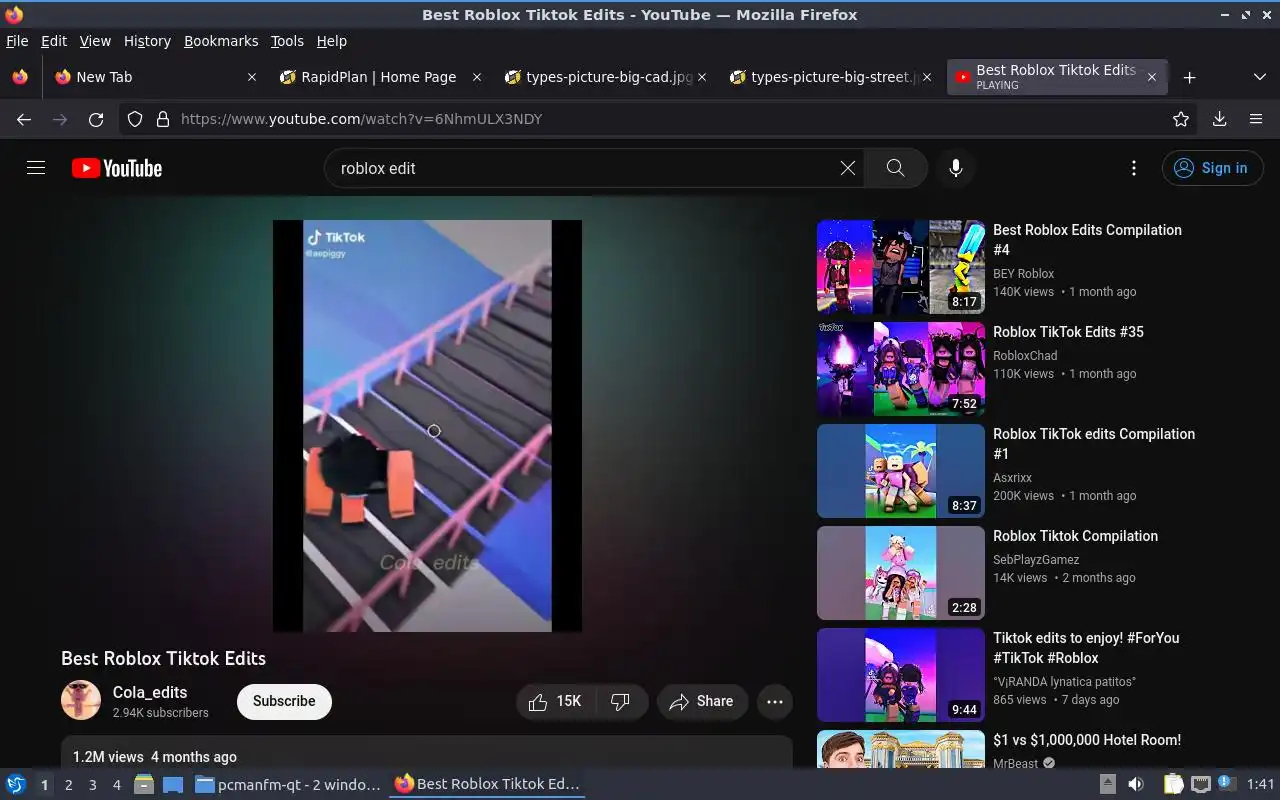Open more actions ellipsis below video
This screenshot has width=1280, height=800.
click(775, 702)
